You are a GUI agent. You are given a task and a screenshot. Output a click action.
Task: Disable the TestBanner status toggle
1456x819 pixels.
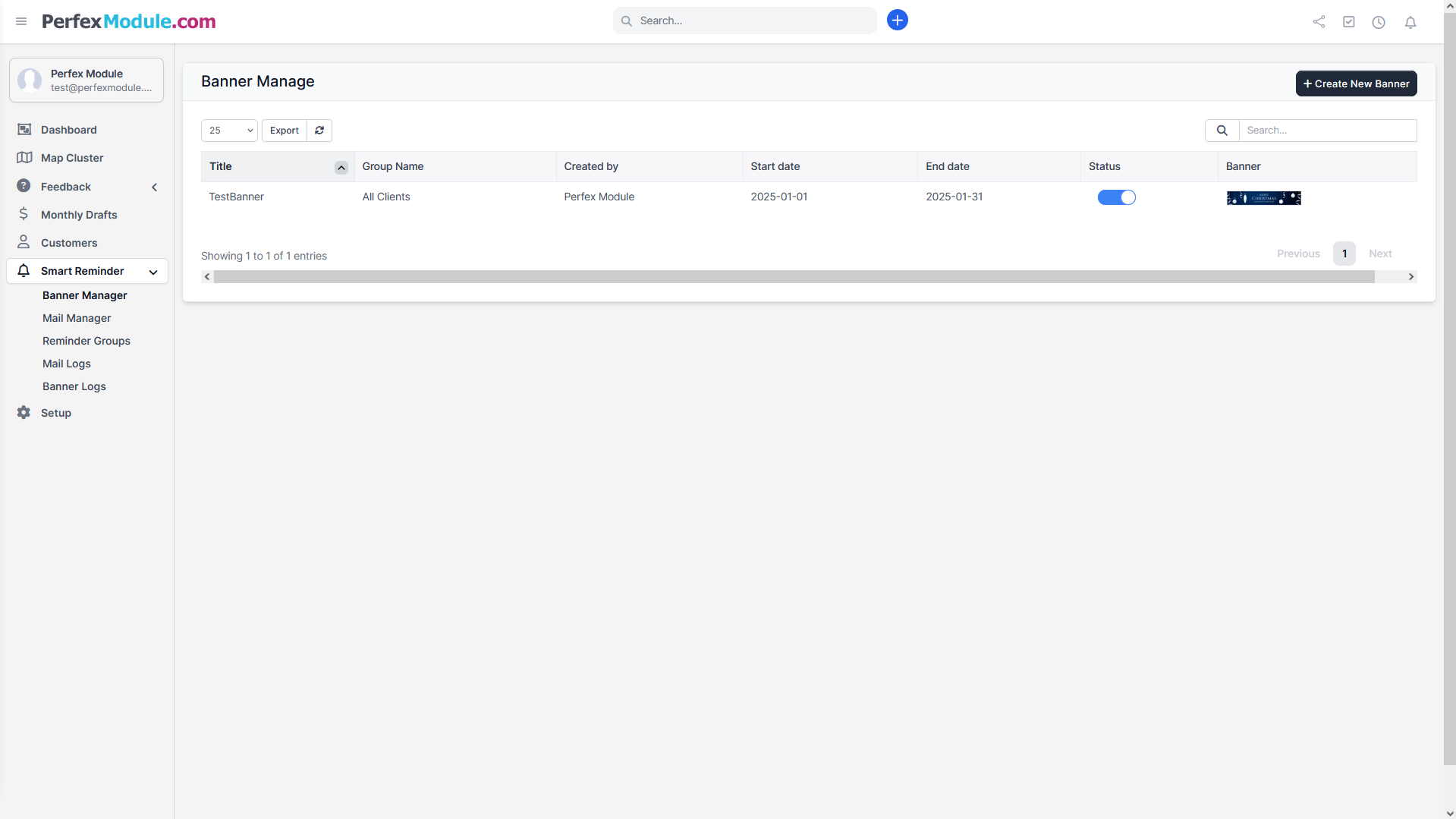1116,197
